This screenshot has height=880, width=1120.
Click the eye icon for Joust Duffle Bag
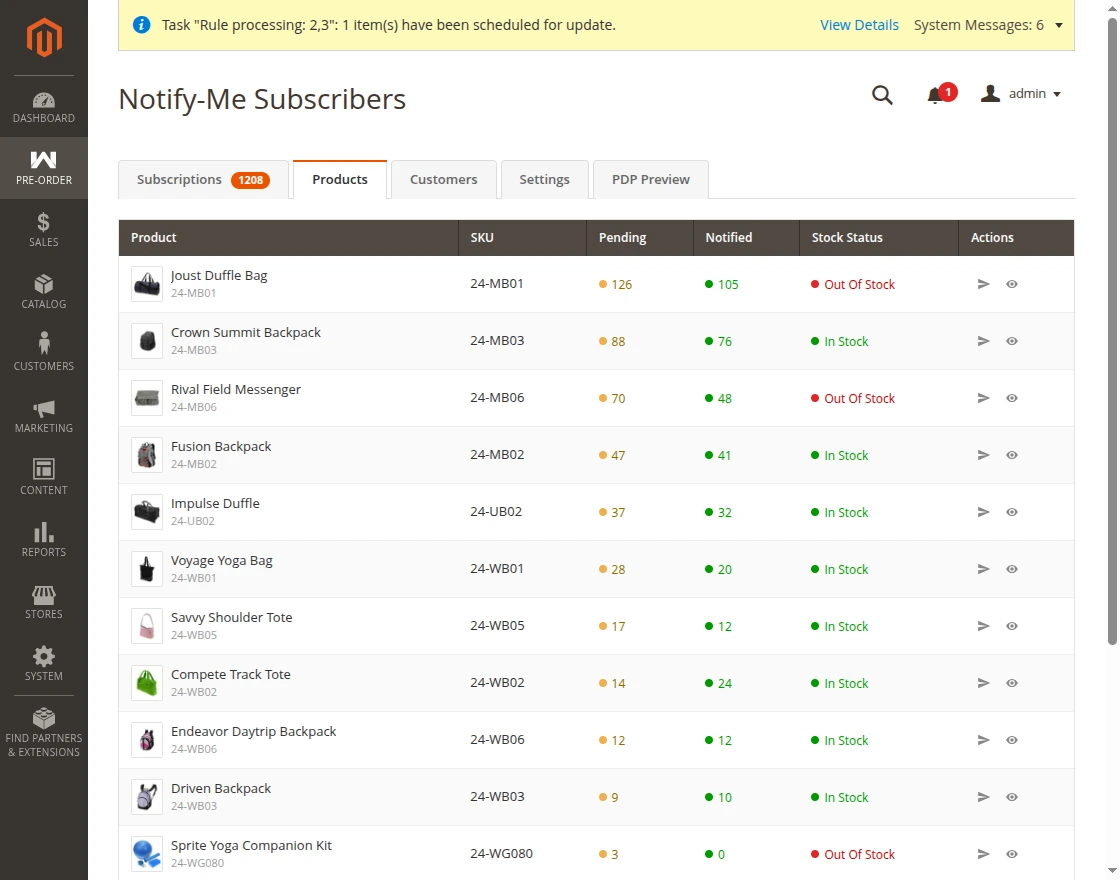coord(1011,284)
